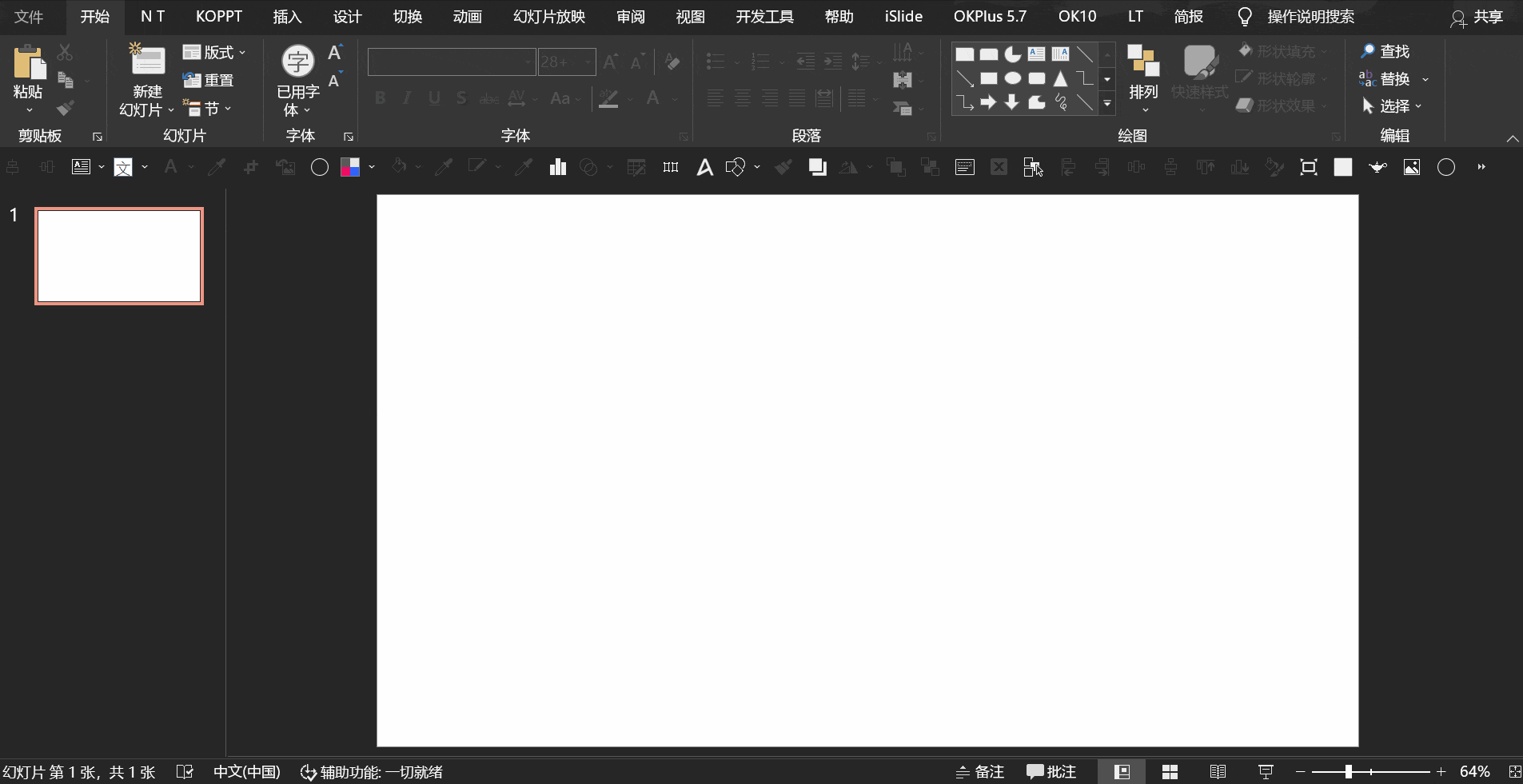Click the Used Fonts (已用字体) character icon
The width and height of the screenshot is (1523, 784).
click(298, 61)
